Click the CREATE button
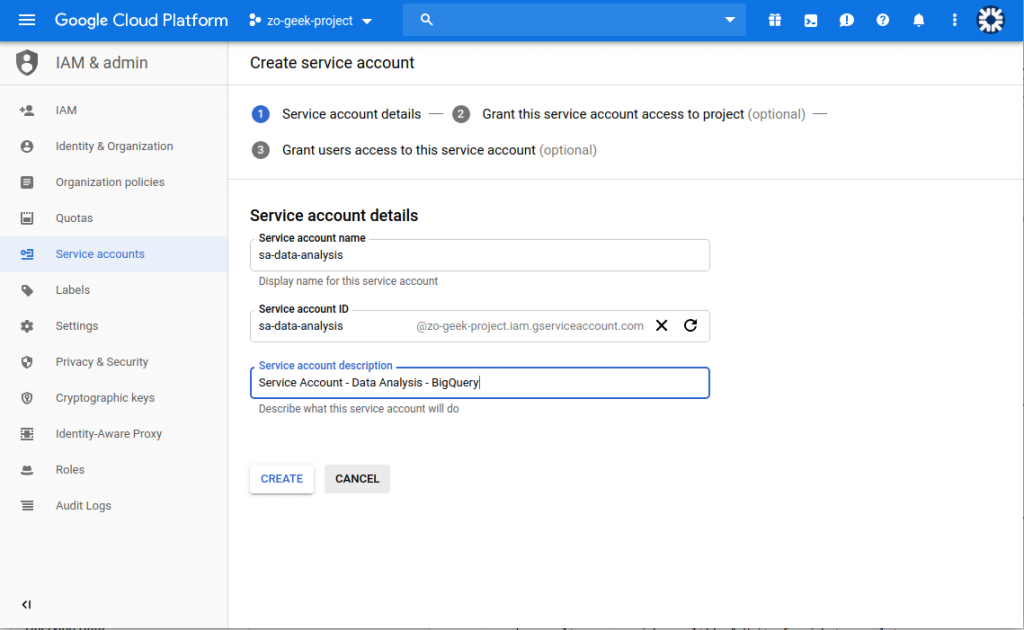Screen dimensions: 1024x630 (281, 479)
